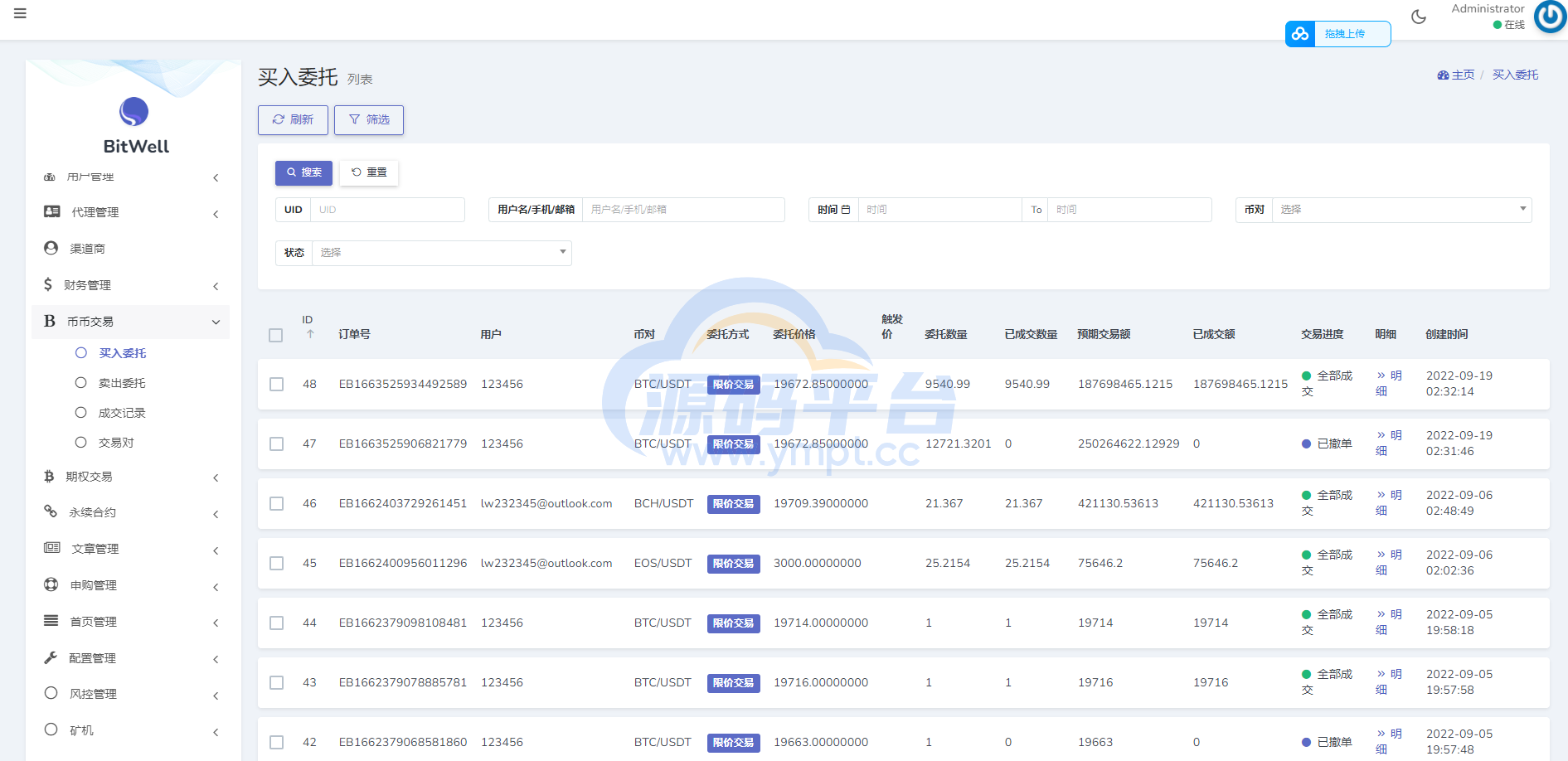Click the blue 搜索 button
This screenshot has width=1568, height=761.
pos(303,172)
